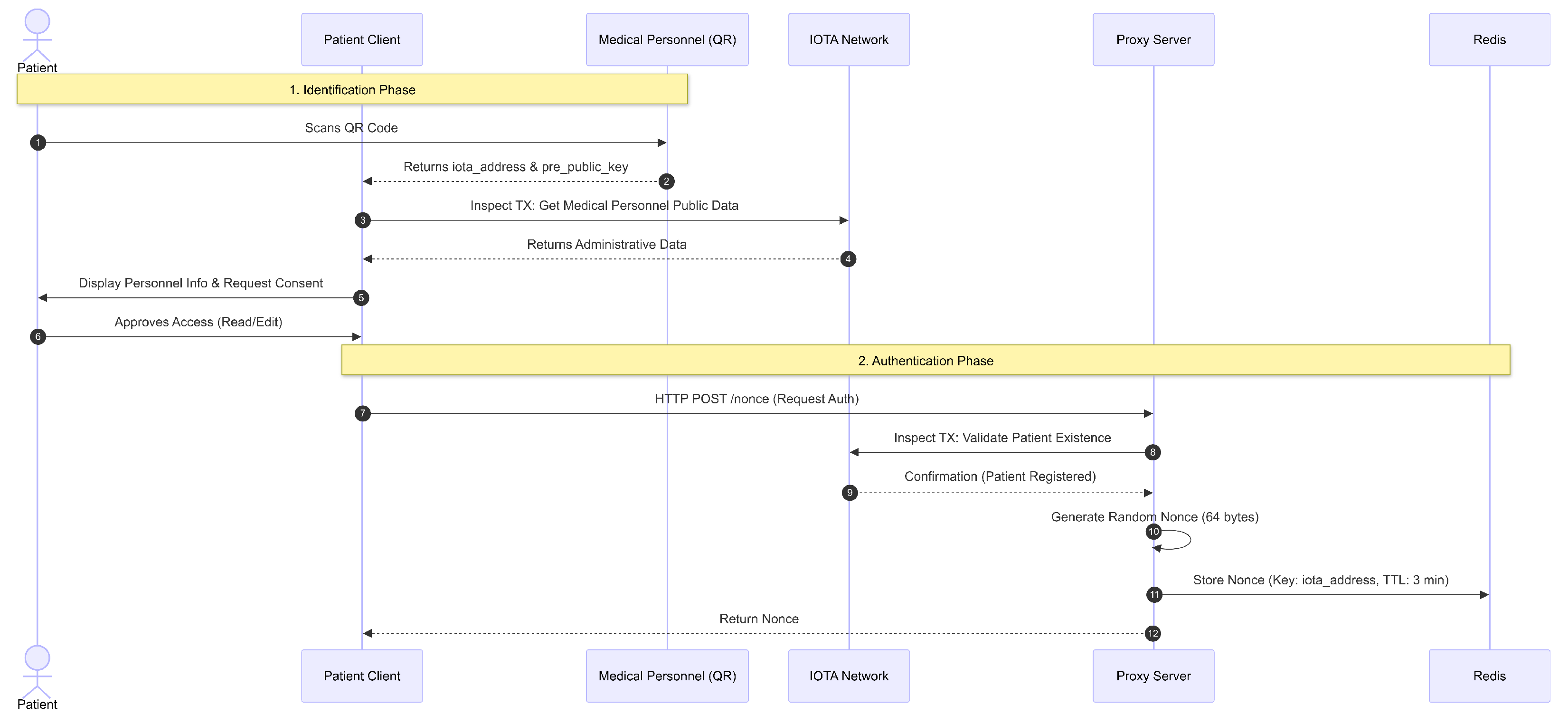
Task: Click sequence number 9 circle marker
Action: coord(850,493)
